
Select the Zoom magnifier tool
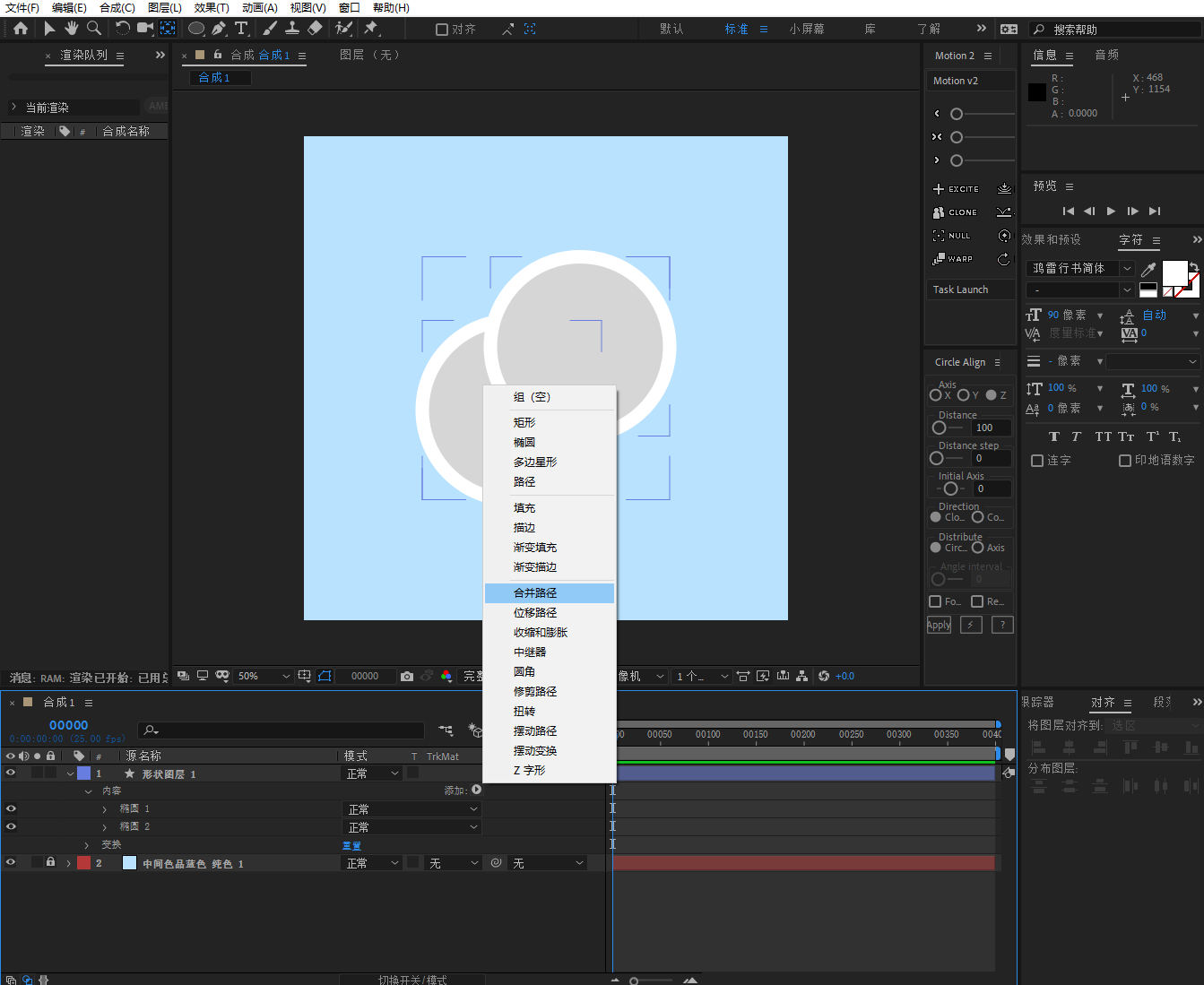click(94, 29)
